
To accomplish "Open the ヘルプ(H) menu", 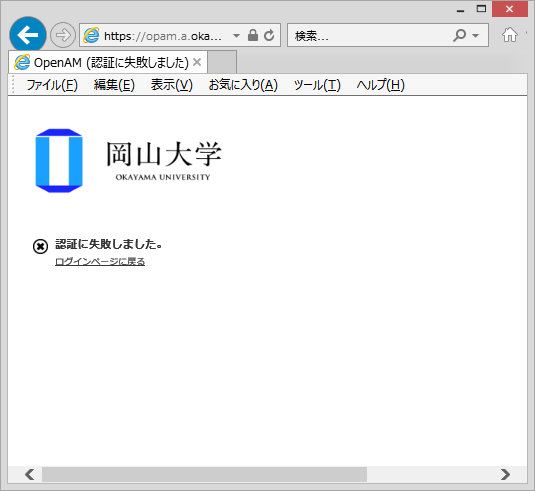I will pos(381,85).
